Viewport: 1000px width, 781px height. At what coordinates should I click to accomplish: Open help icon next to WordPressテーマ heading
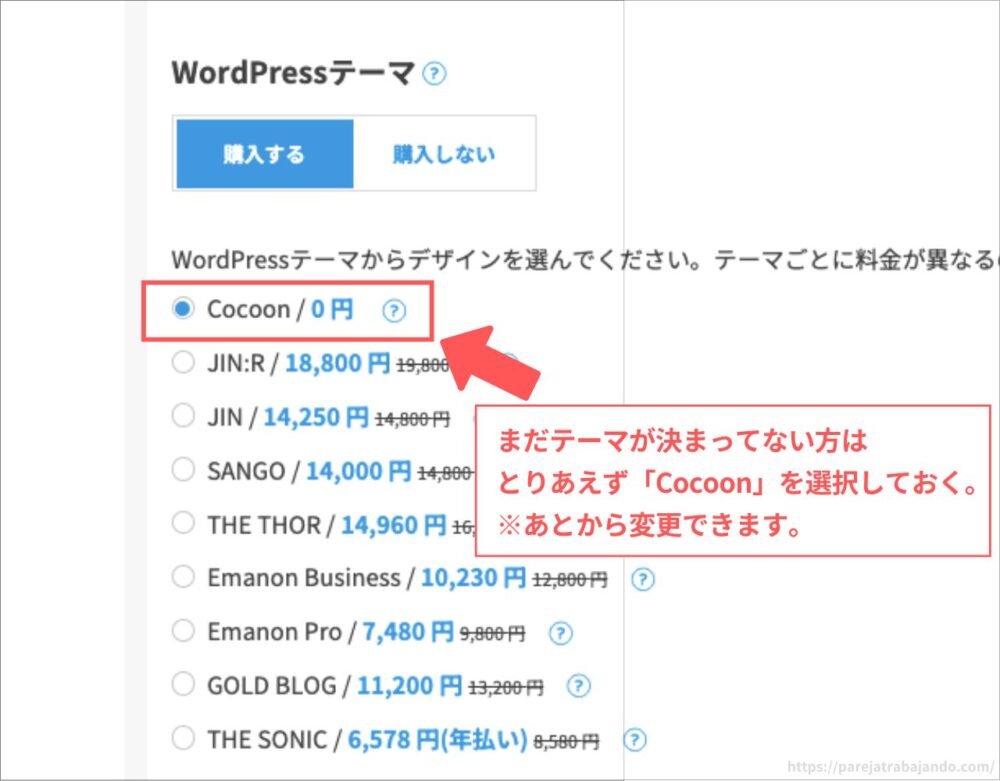tap(435, 73)
